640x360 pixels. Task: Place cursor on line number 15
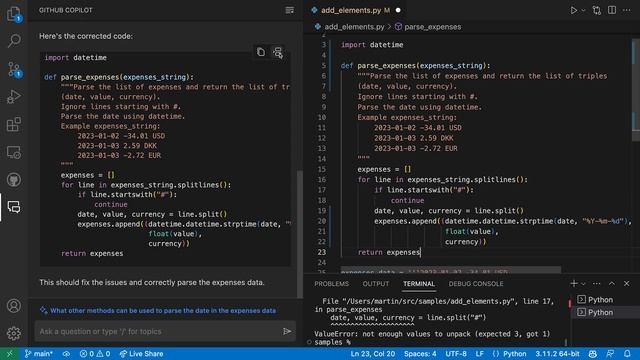322,169
